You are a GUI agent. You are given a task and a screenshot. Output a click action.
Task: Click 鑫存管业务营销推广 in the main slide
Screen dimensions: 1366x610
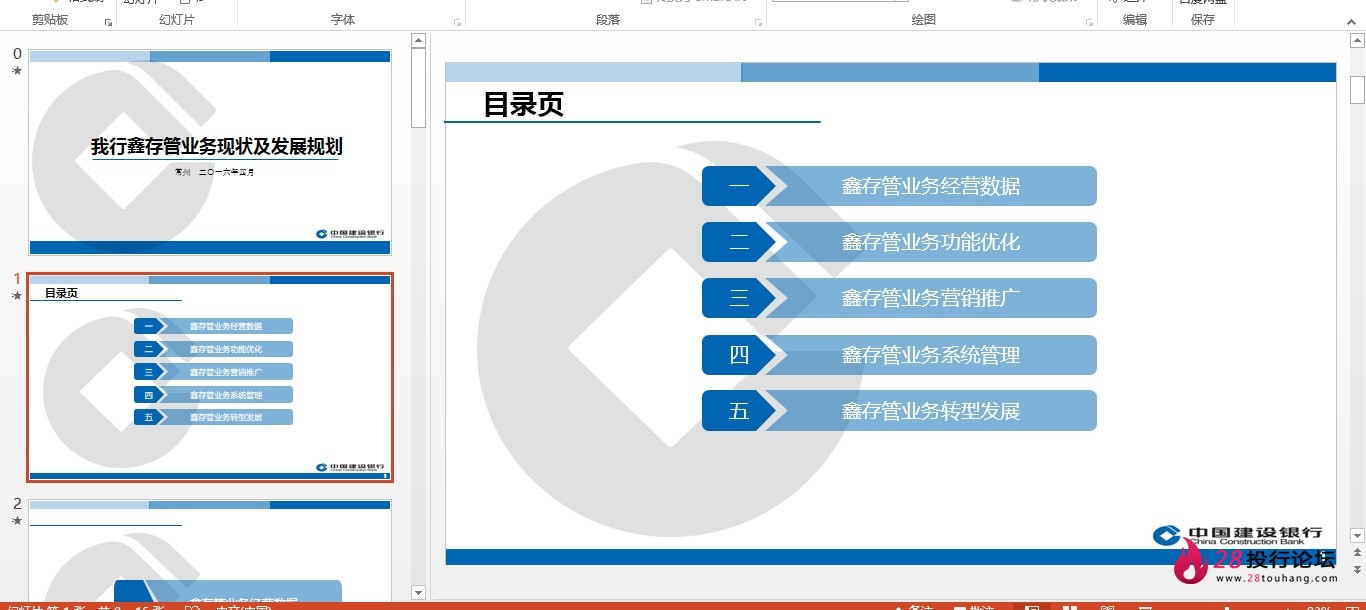click(x=930, y=298)
